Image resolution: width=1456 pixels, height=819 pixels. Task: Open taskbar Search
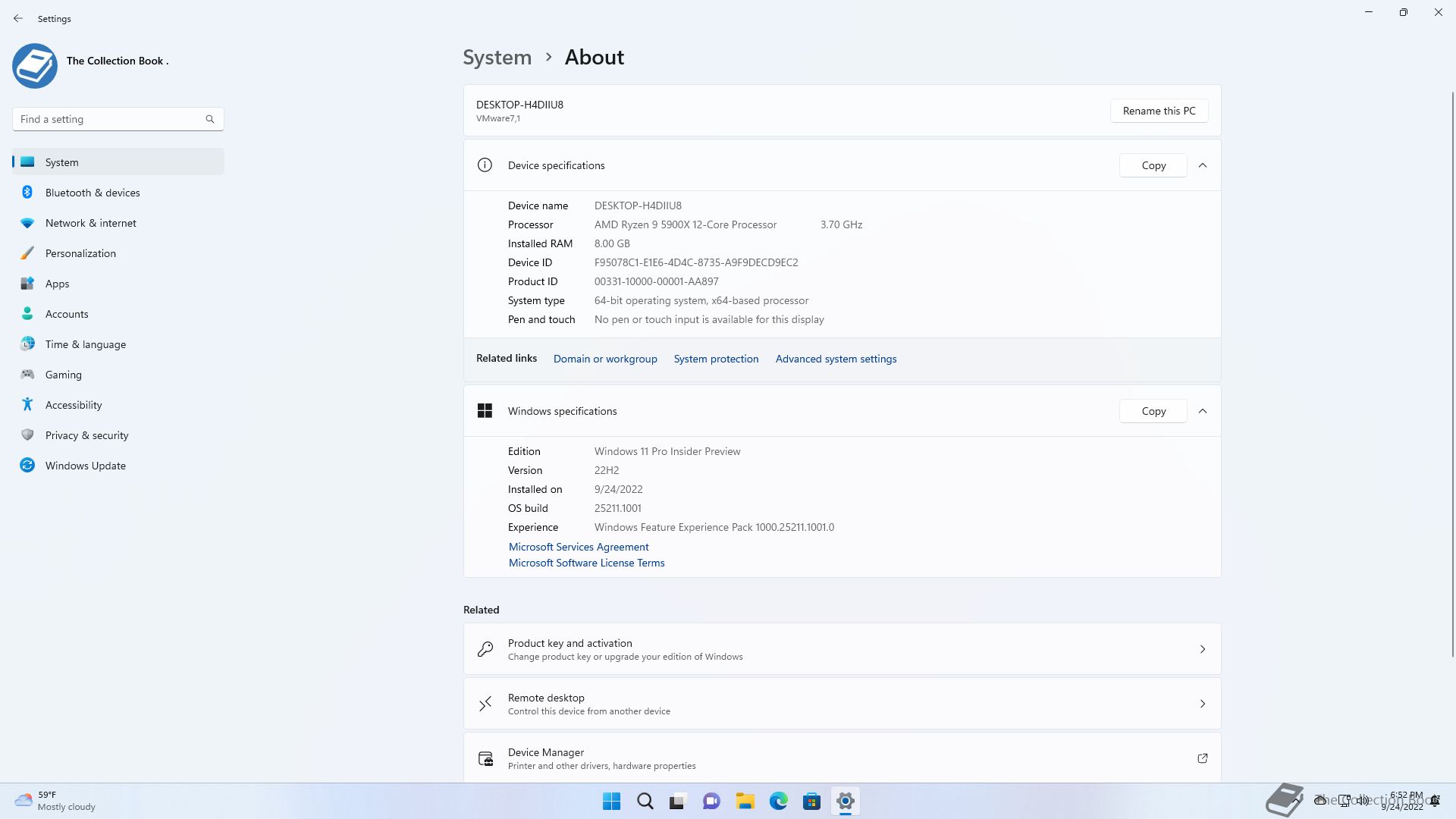[x=645, y=801]
